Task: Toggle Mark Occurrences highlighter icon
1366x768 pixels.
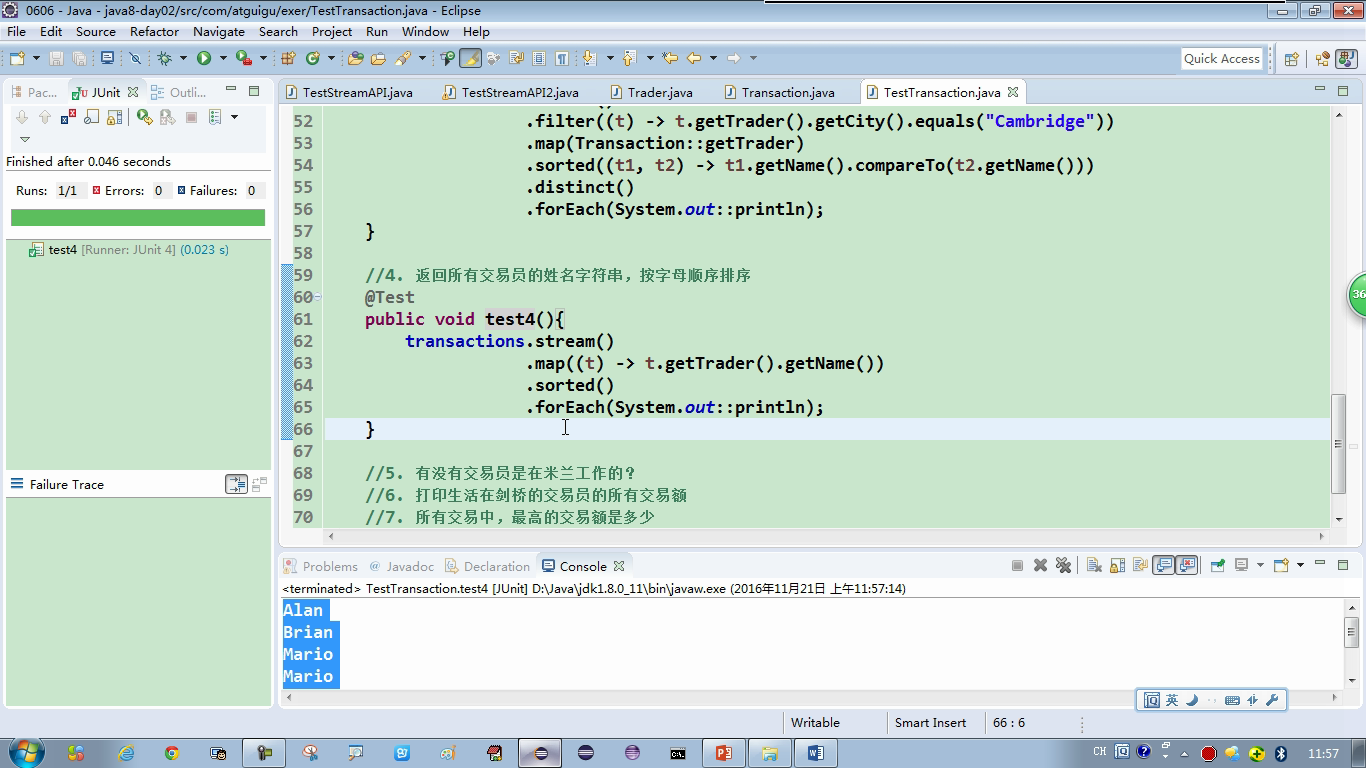Action: (469, 58)
